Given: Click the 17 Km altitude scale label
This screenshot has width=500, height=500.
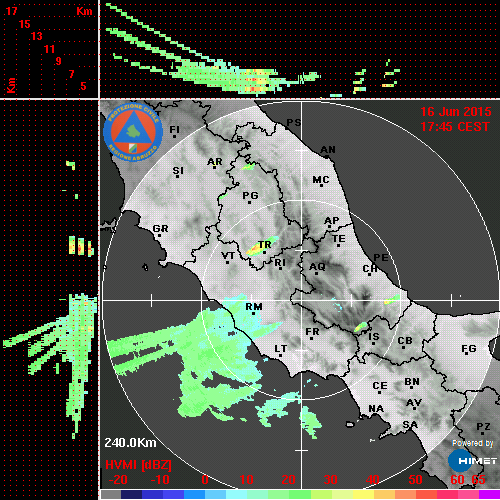Looking at the screenshot, I should coord(11,11).
